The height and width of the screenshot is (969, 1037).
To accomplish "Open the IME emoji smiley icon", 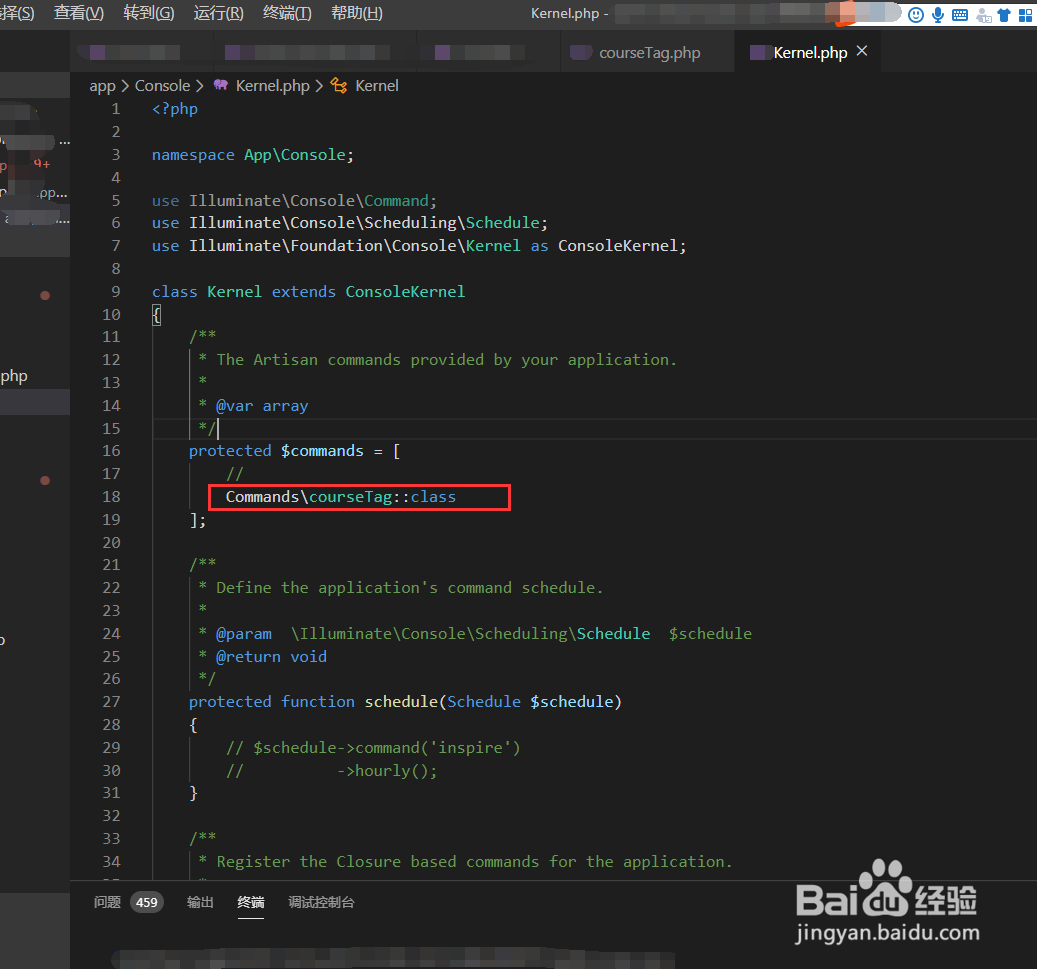I will coord(915,15).
